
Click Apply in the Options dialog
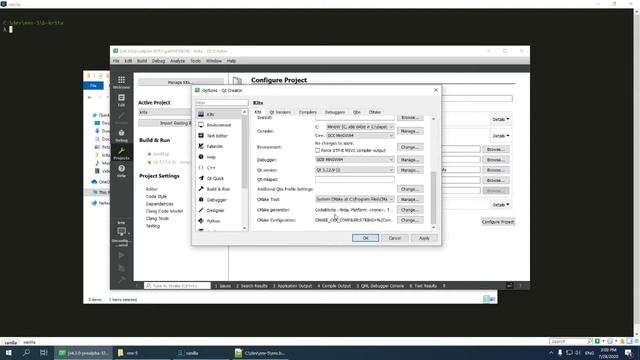[x=424, y=238]
